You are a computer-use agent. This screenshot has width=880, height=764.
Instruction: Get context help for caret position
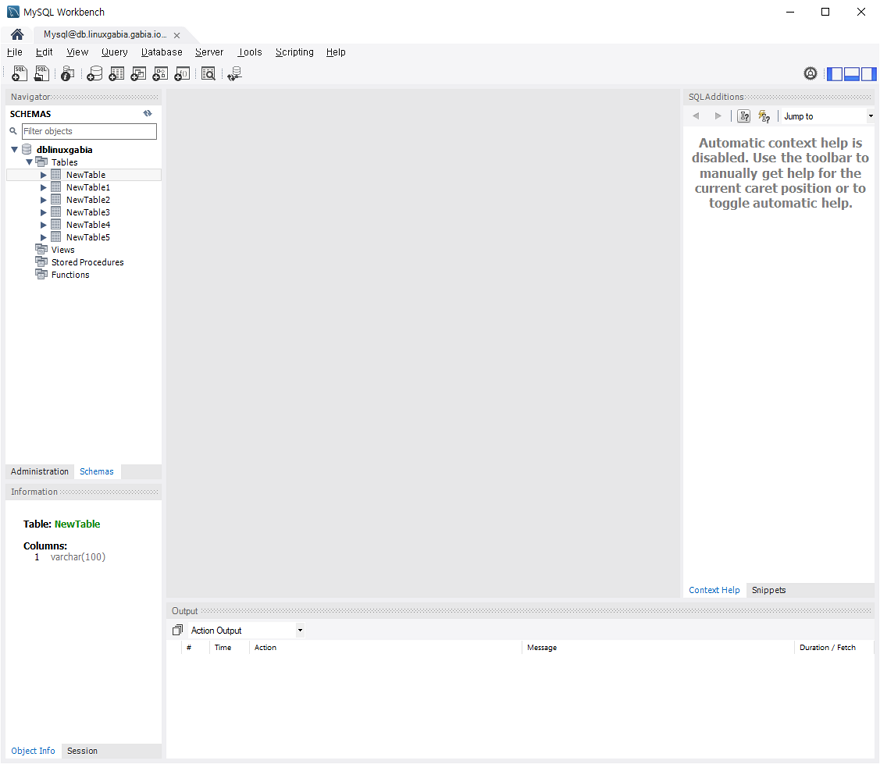(x=744, y=116)
